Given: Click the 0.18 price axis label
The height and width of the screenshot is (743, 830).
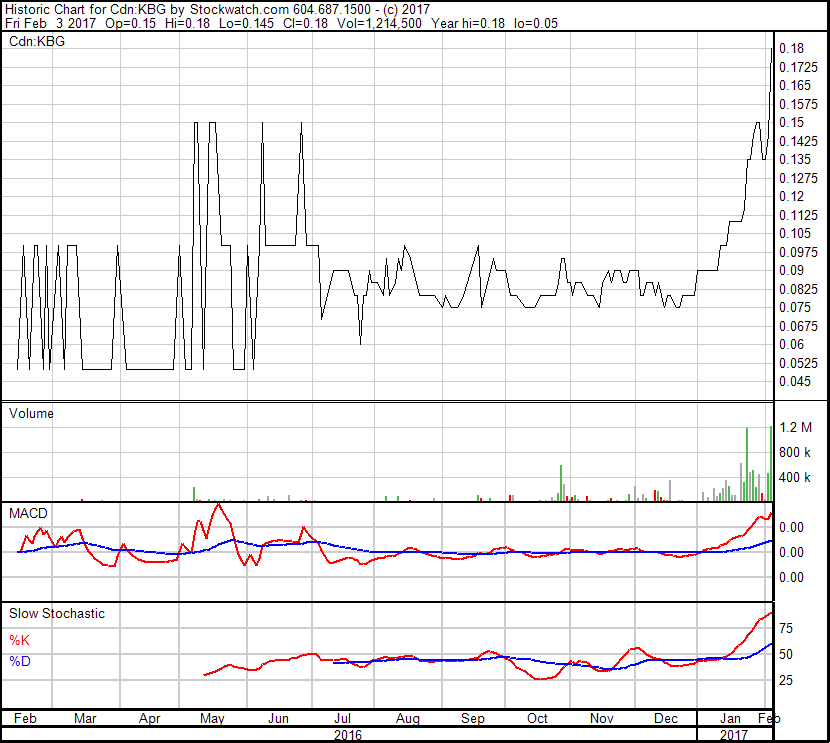Looking at the screenshot, I should tap(791, 48).
